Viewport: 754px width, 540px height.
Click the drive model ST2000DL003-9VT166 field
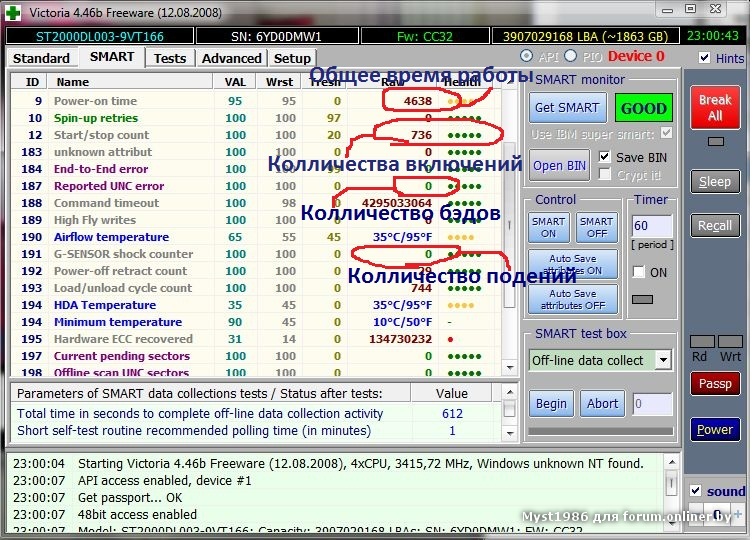tap(100, 37)
